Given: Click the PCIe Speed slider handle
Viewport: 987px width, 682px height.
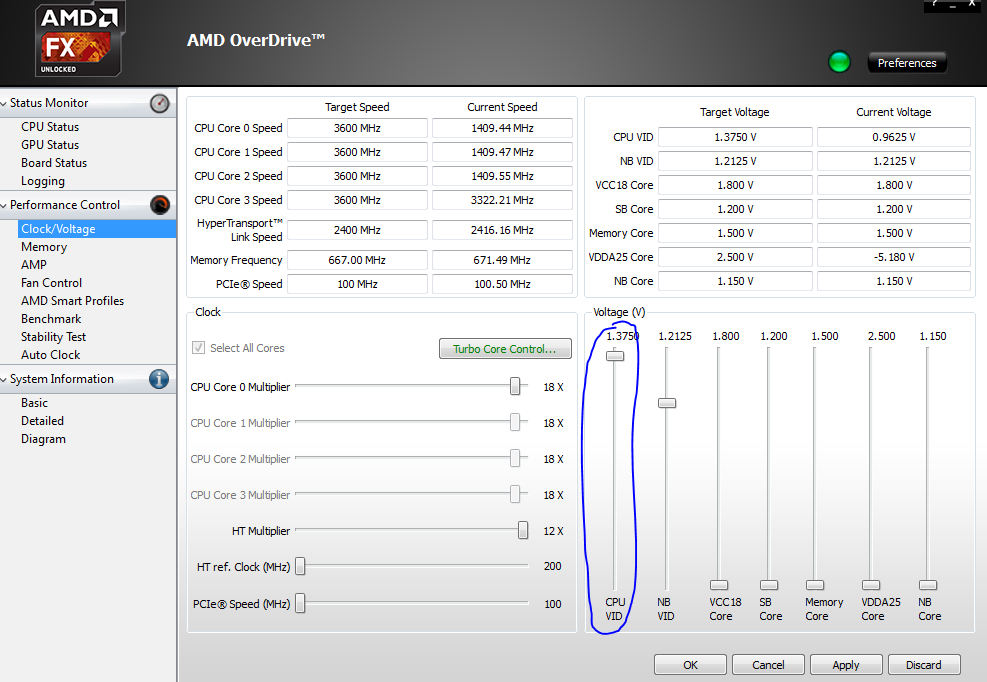Looking at the screenshot, I should click(x=300, y=603).
